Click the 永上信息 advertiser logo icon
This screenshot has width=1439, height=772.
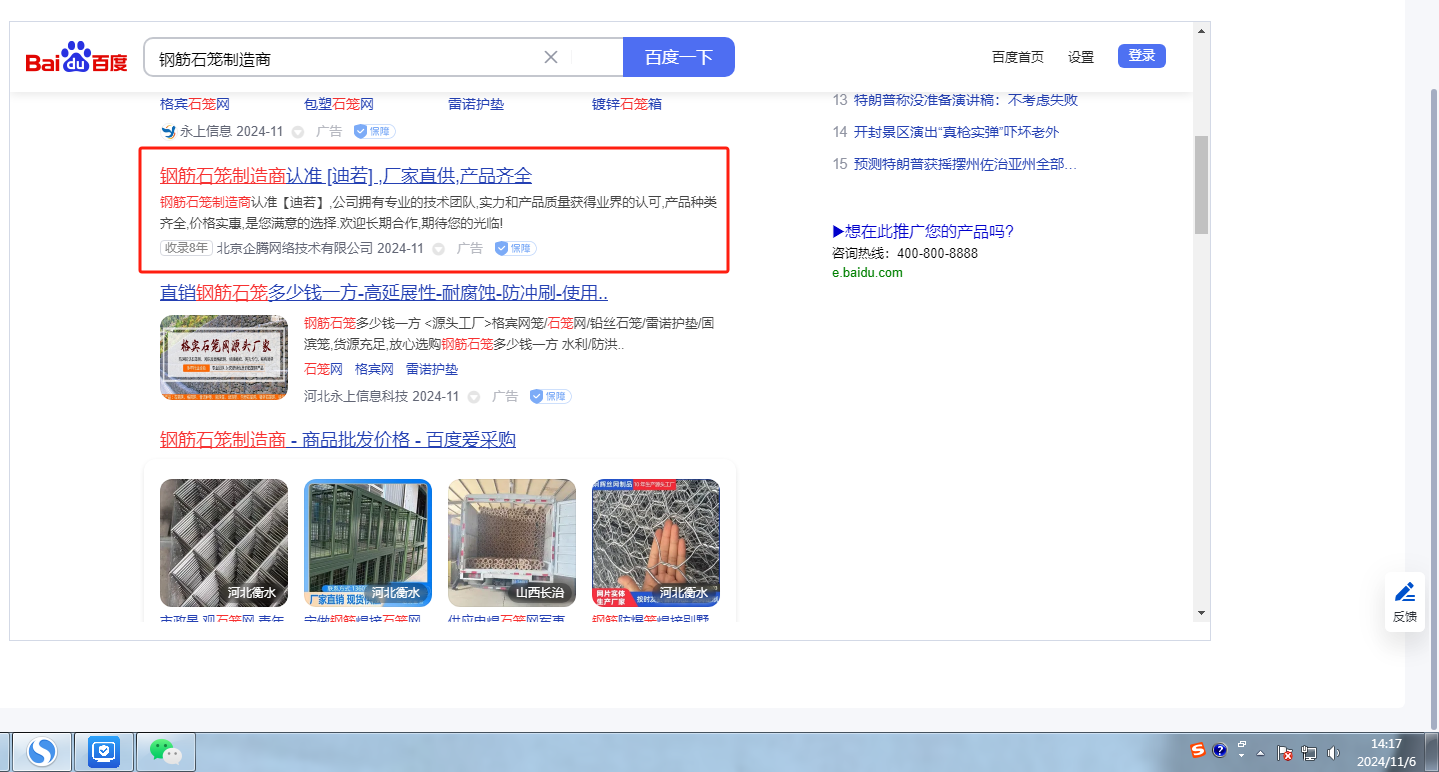[x=168, y=131]
